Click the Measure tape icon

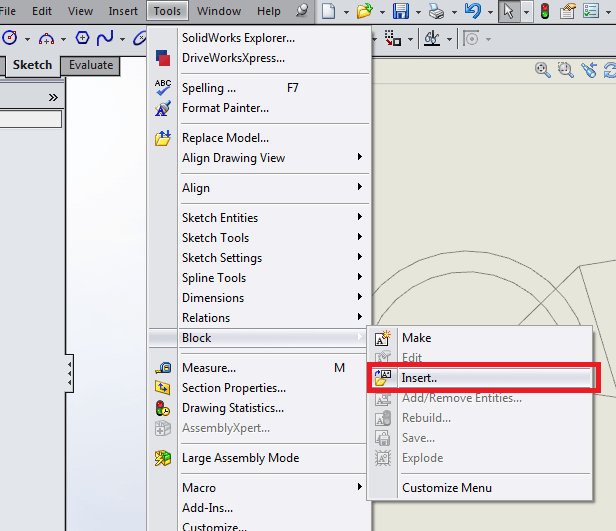(x=163, y=368)
